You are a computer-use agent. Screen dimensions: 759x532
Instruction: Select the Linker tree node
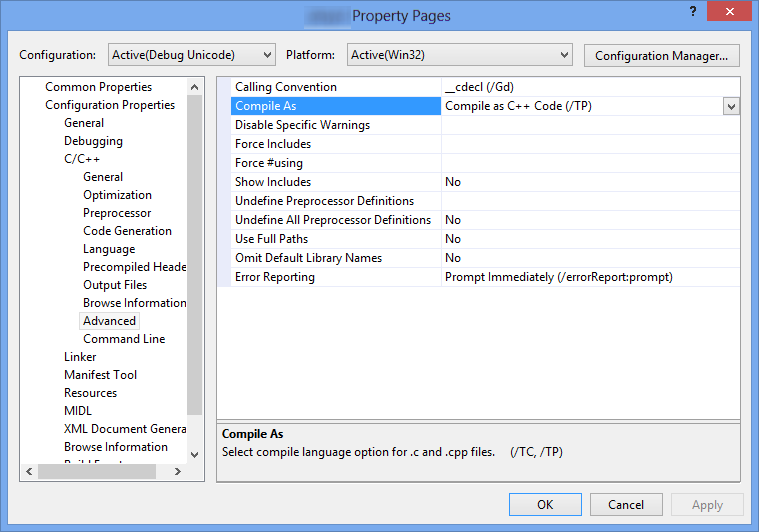80,357
